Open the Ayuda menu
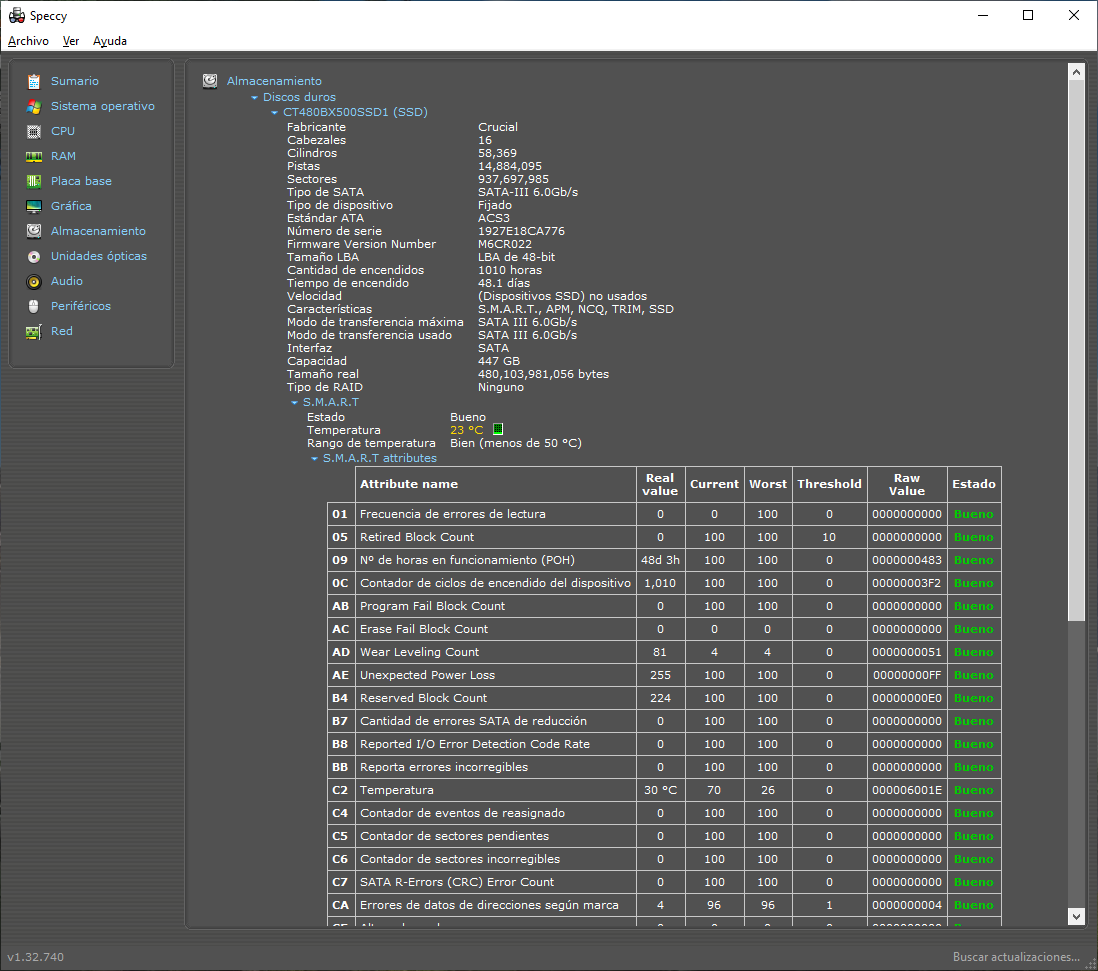 tap(109, 41)
